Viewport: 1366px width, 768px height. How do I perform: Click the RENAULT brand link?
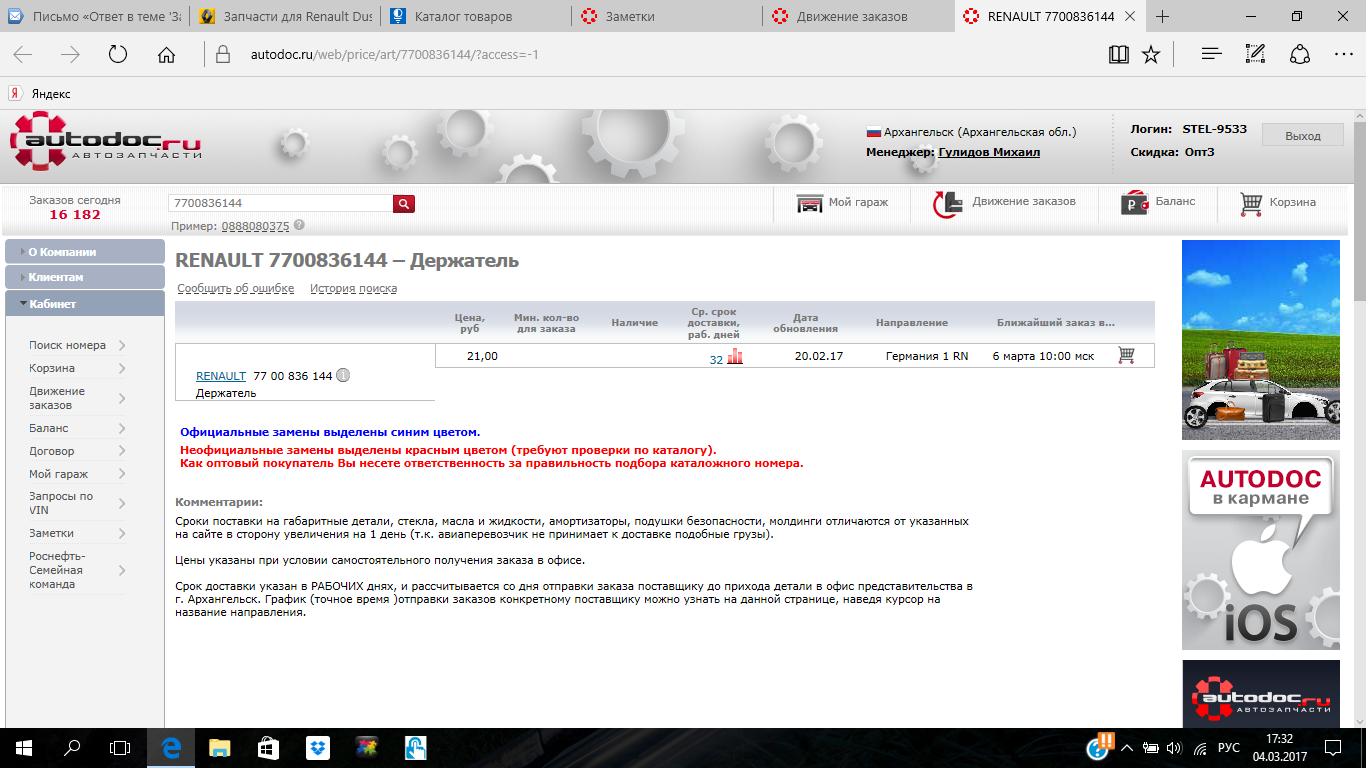221,376
